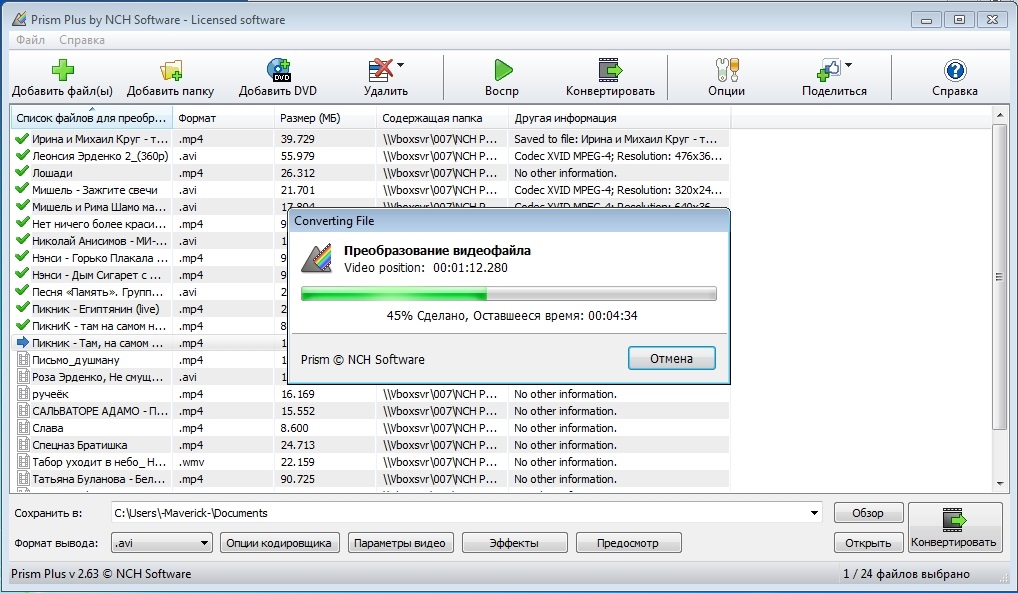Screen dimensions: 1018x593
Task: Click the Prism app icon in title bar
Action: 19,19
